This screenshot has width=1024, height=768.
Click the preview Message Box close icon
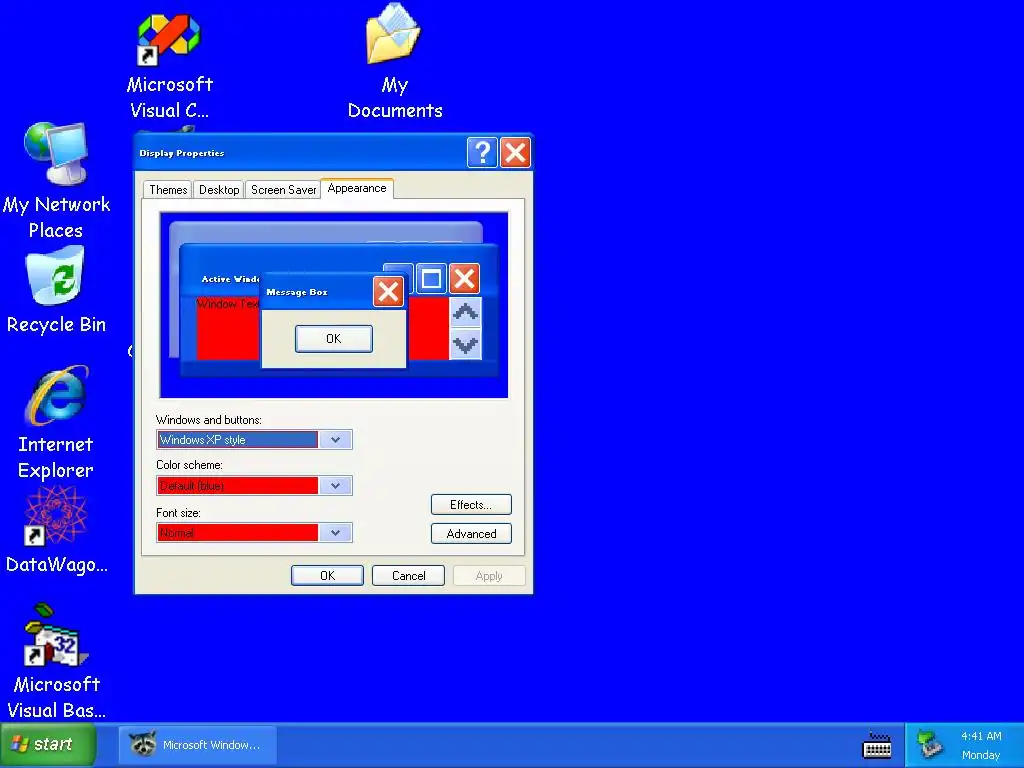[389, 291]
